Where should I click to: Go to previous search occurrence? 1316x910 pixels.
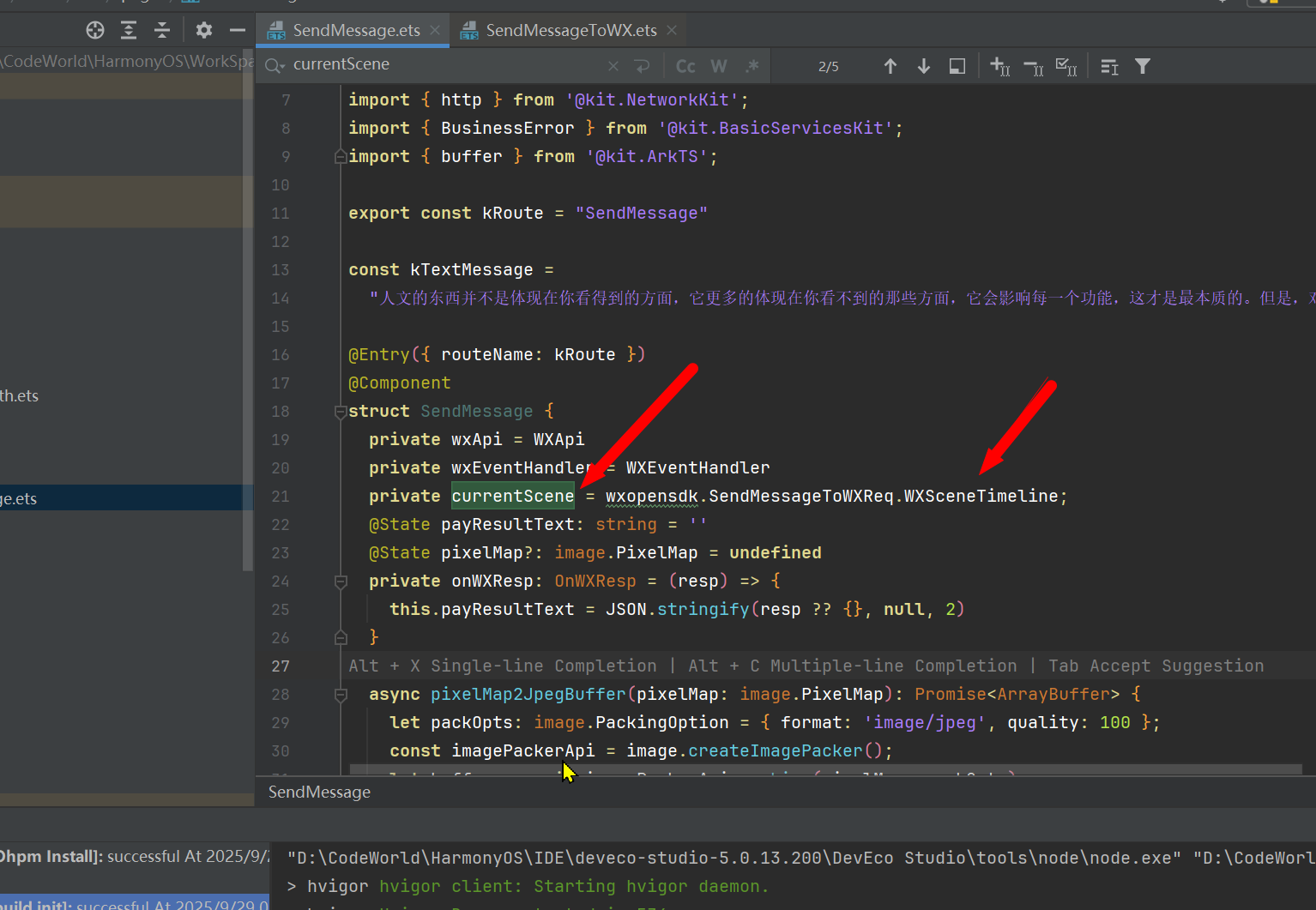(890, 66)
